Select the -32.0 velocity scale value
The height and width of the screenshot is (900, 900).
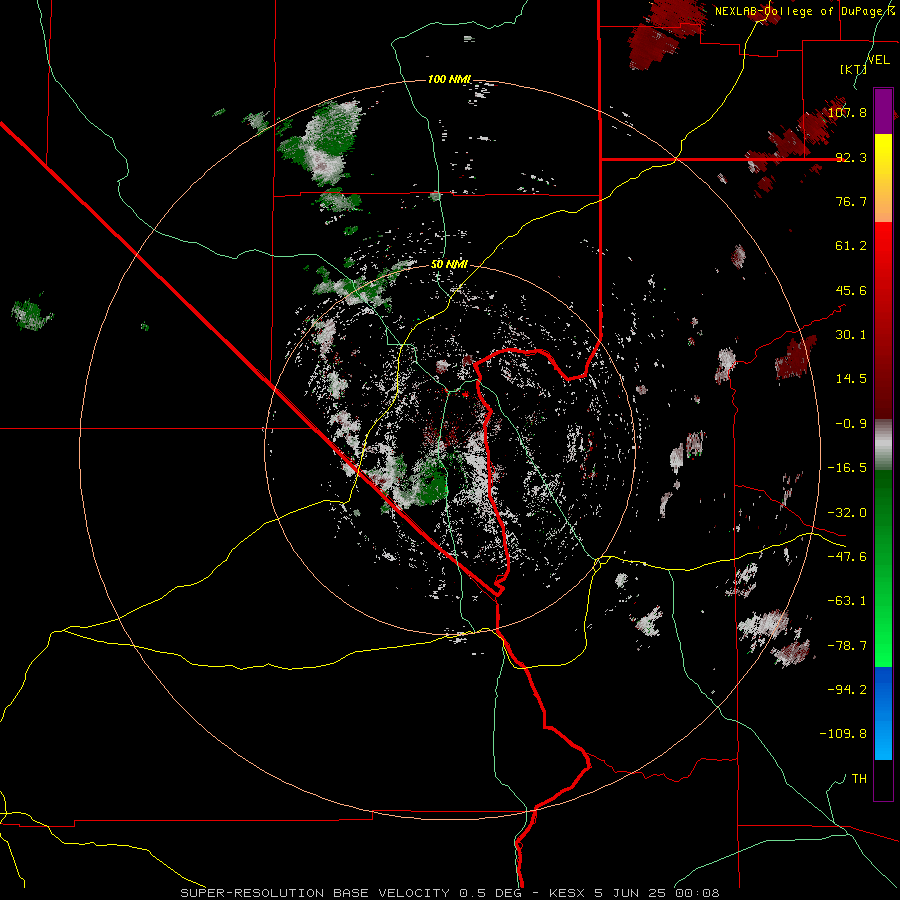click(847, 513)
